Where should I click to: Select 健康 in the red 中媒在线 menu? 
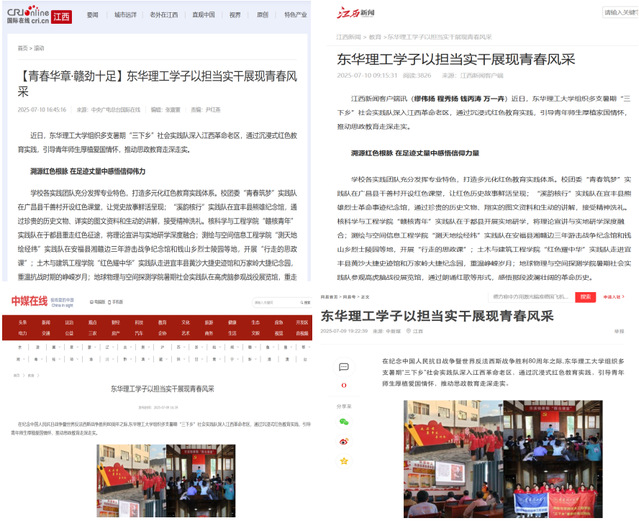(232, 322)
